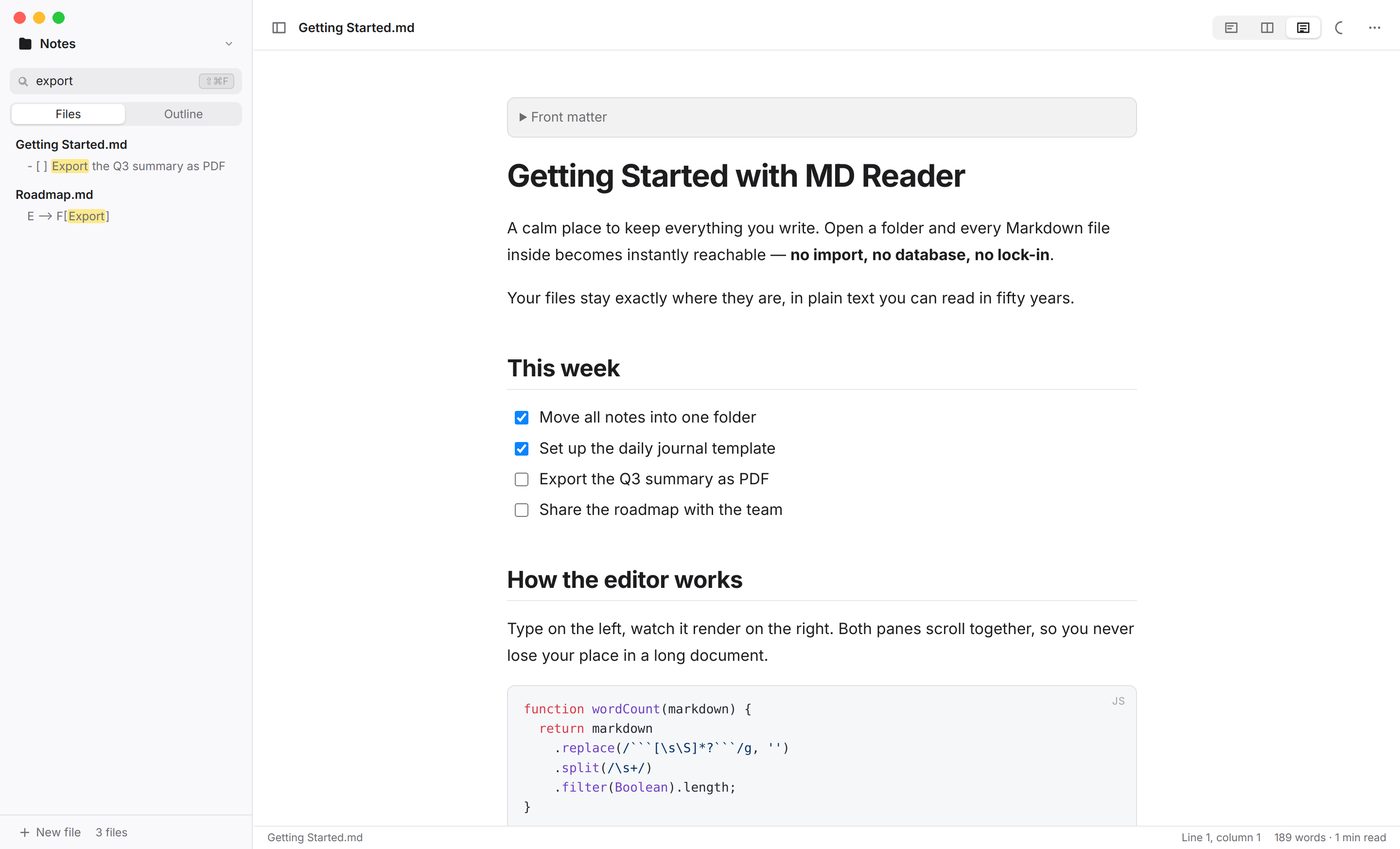The width and height of the screenshot is (1400, 849).
Task: Open Roadmap.md search result
Action: [54, 195]
